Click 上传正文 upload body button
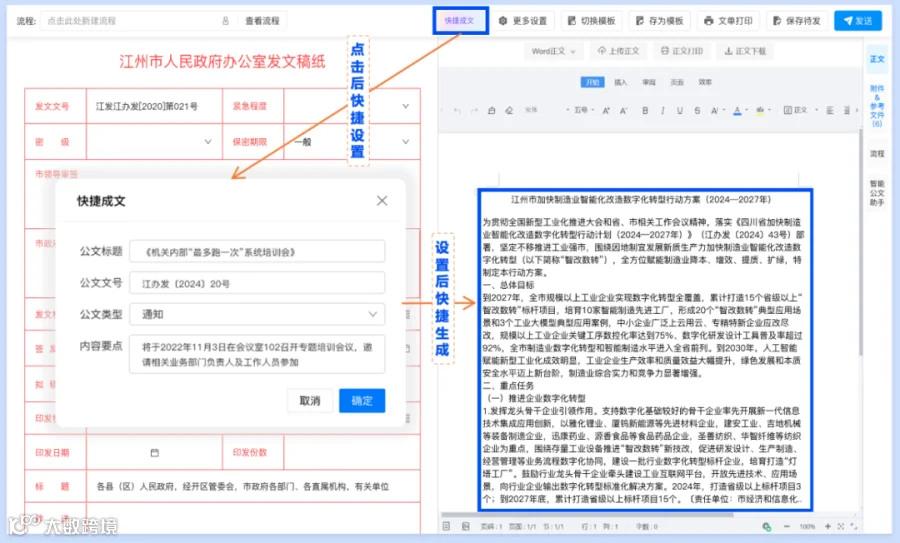The width and height of the screenshot is (900, 543). click(x=618, y=51)
